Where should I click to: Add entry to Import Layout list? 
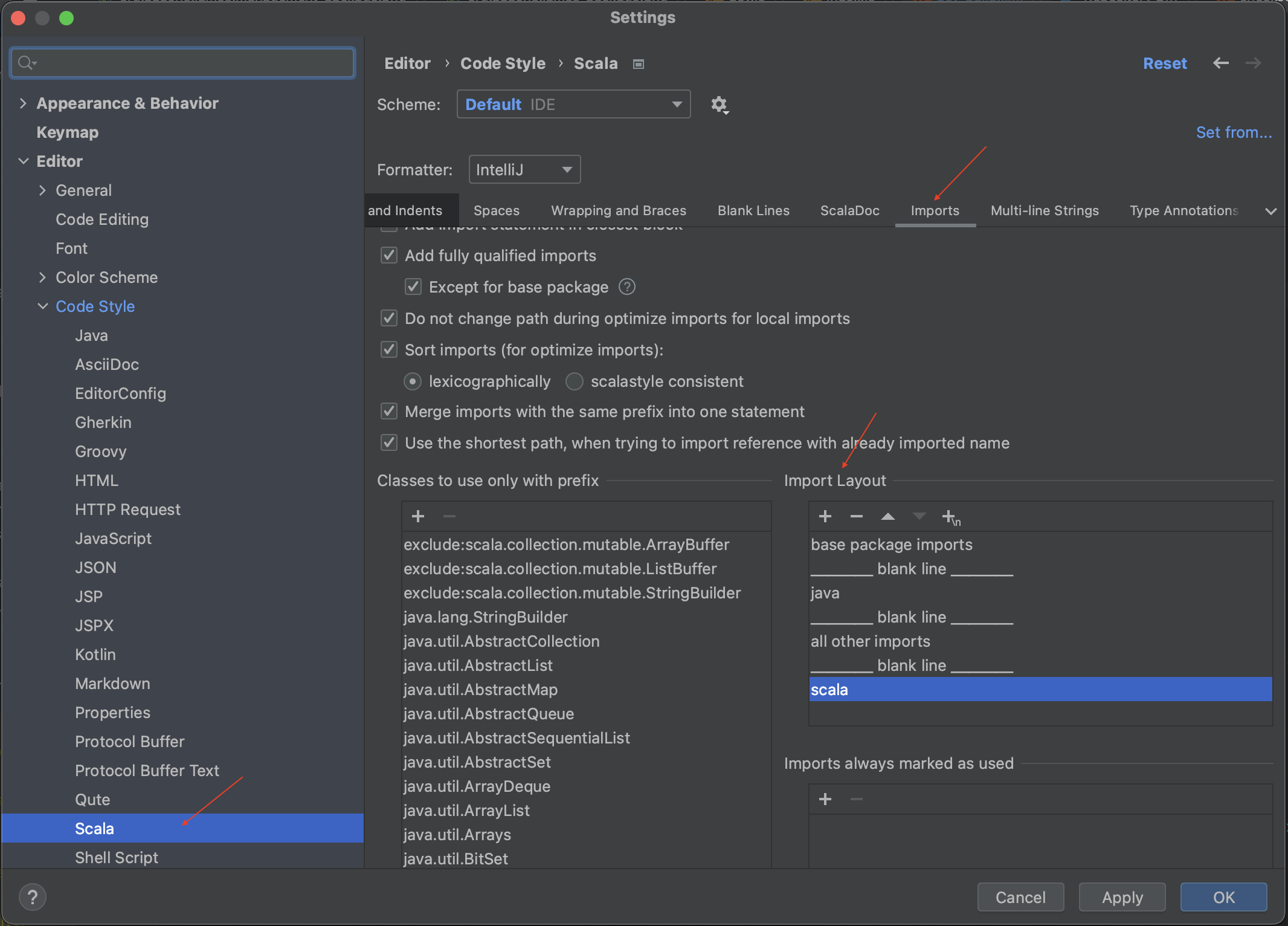coord(825,517)
